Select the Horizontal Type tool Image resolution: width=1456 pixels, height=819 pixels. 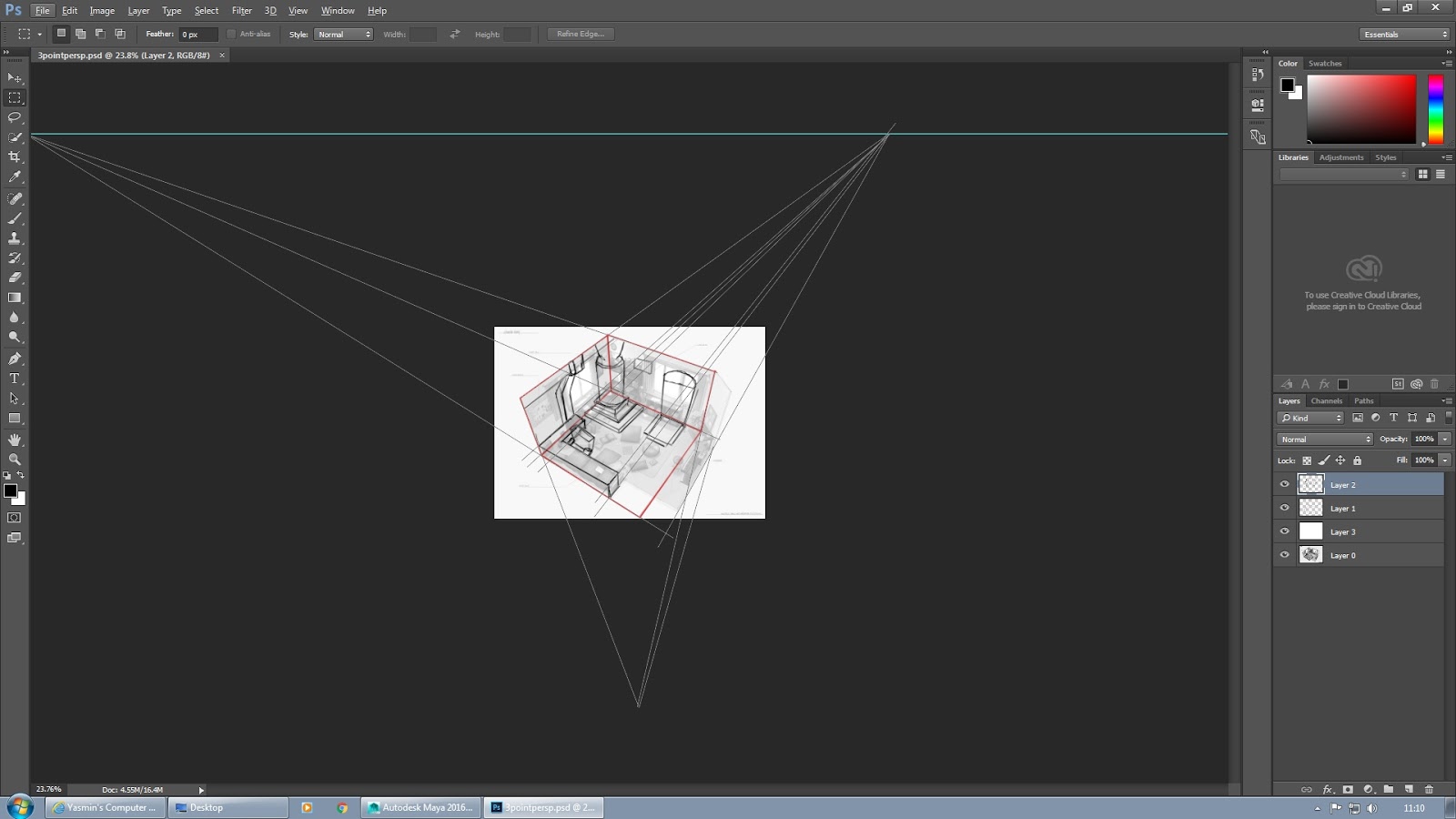pyautogui.click(x=15, y=379)
